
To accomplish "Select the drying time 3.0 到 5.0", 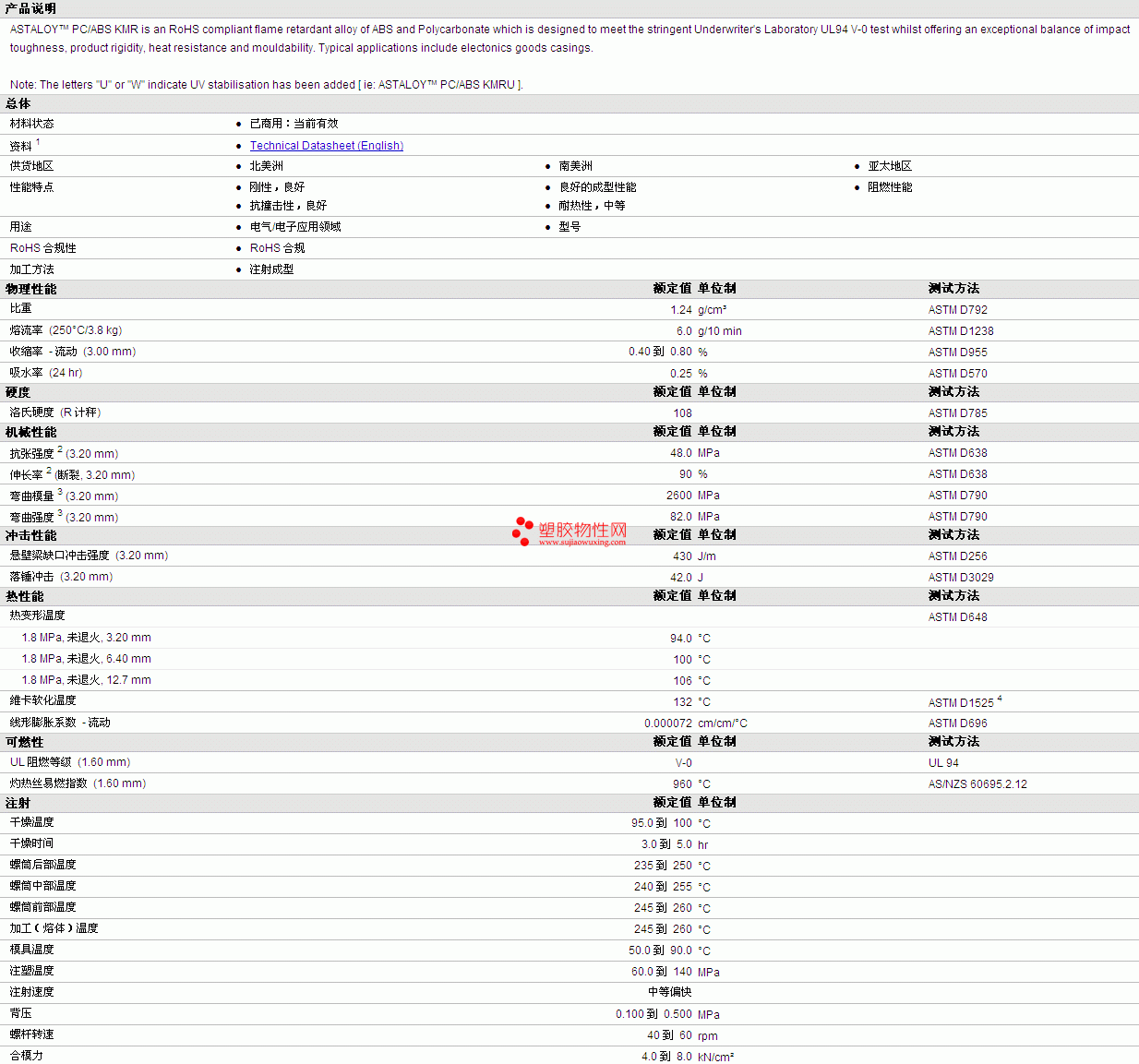I will pos(666,844).
